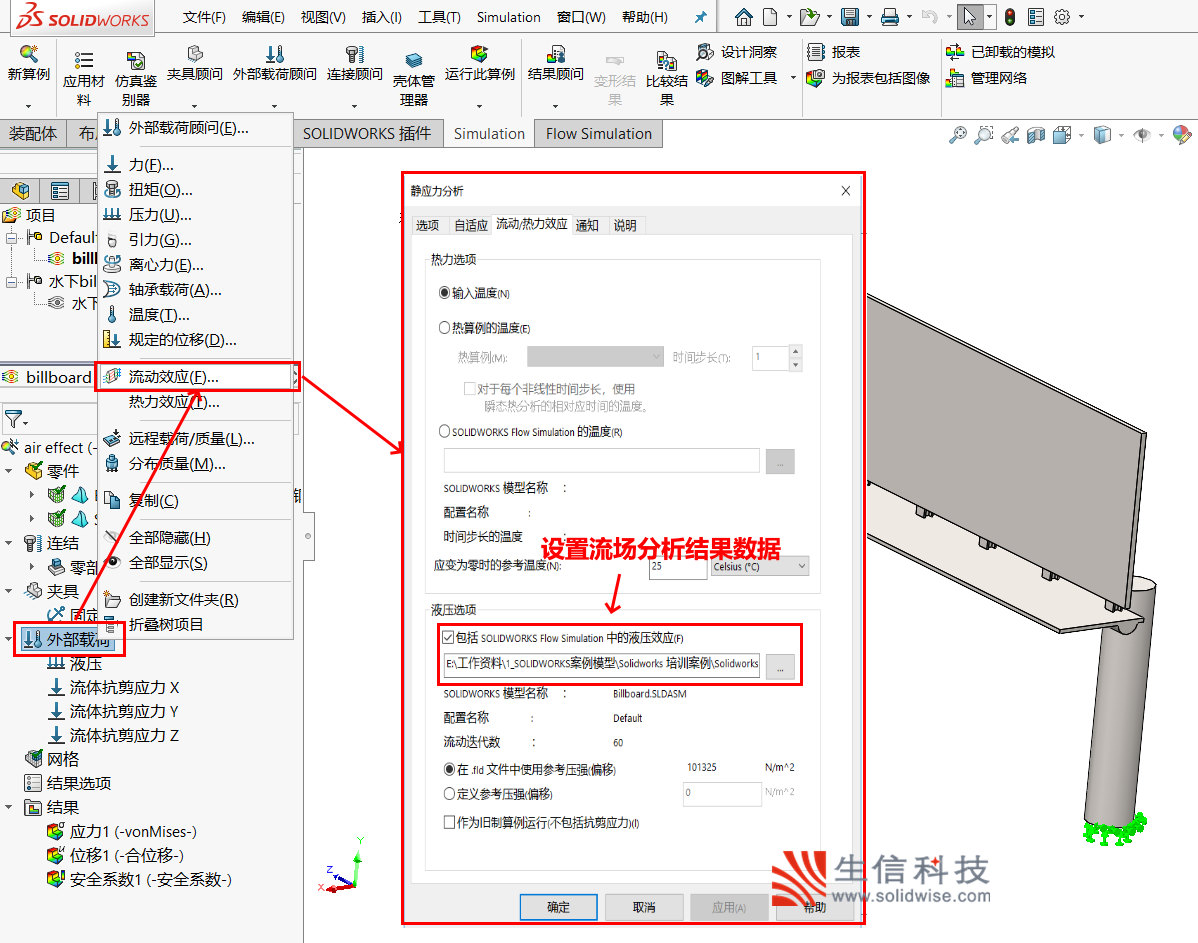Click 结果选项 tree item

(x=68, y=783)
